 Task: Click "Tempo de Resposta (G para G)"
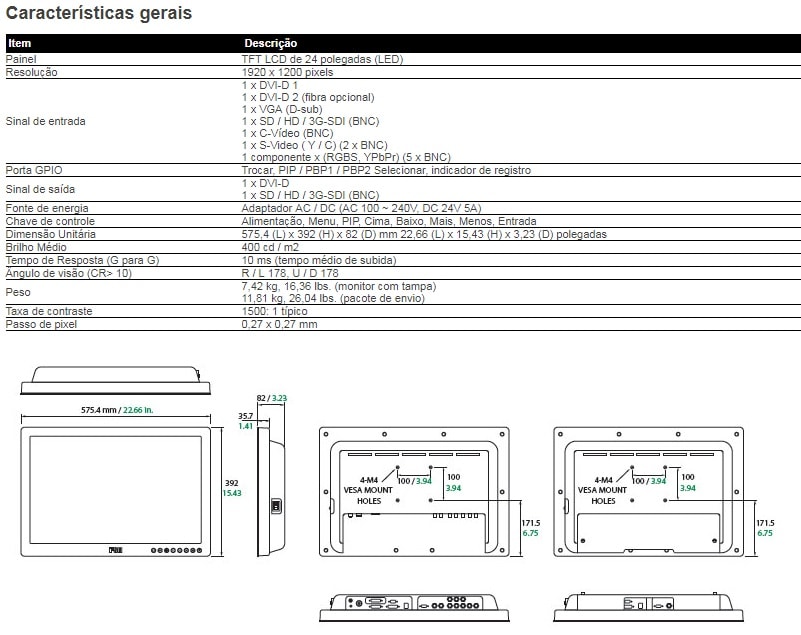coord(82,261)
